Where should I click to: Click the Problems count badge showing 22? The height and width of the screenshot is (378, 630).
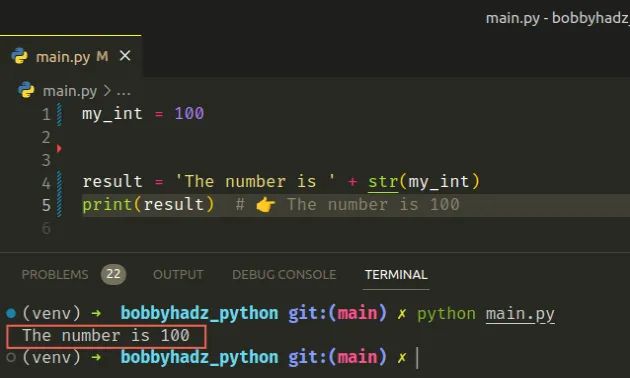click(x=113, y=274)
